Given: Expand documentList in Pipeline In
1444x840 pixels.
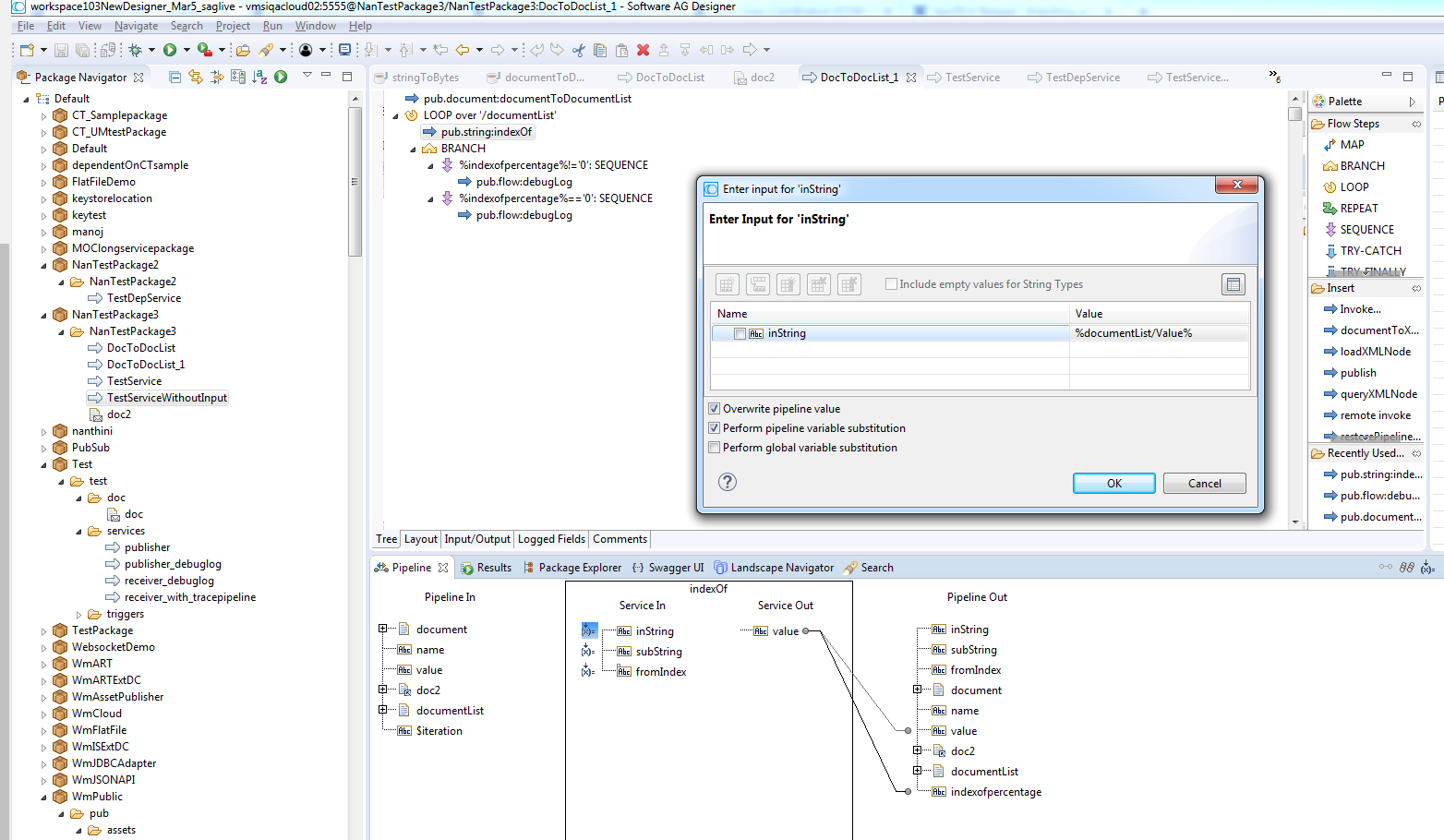Looking at the screenshot, I should (x=382, y=710).
